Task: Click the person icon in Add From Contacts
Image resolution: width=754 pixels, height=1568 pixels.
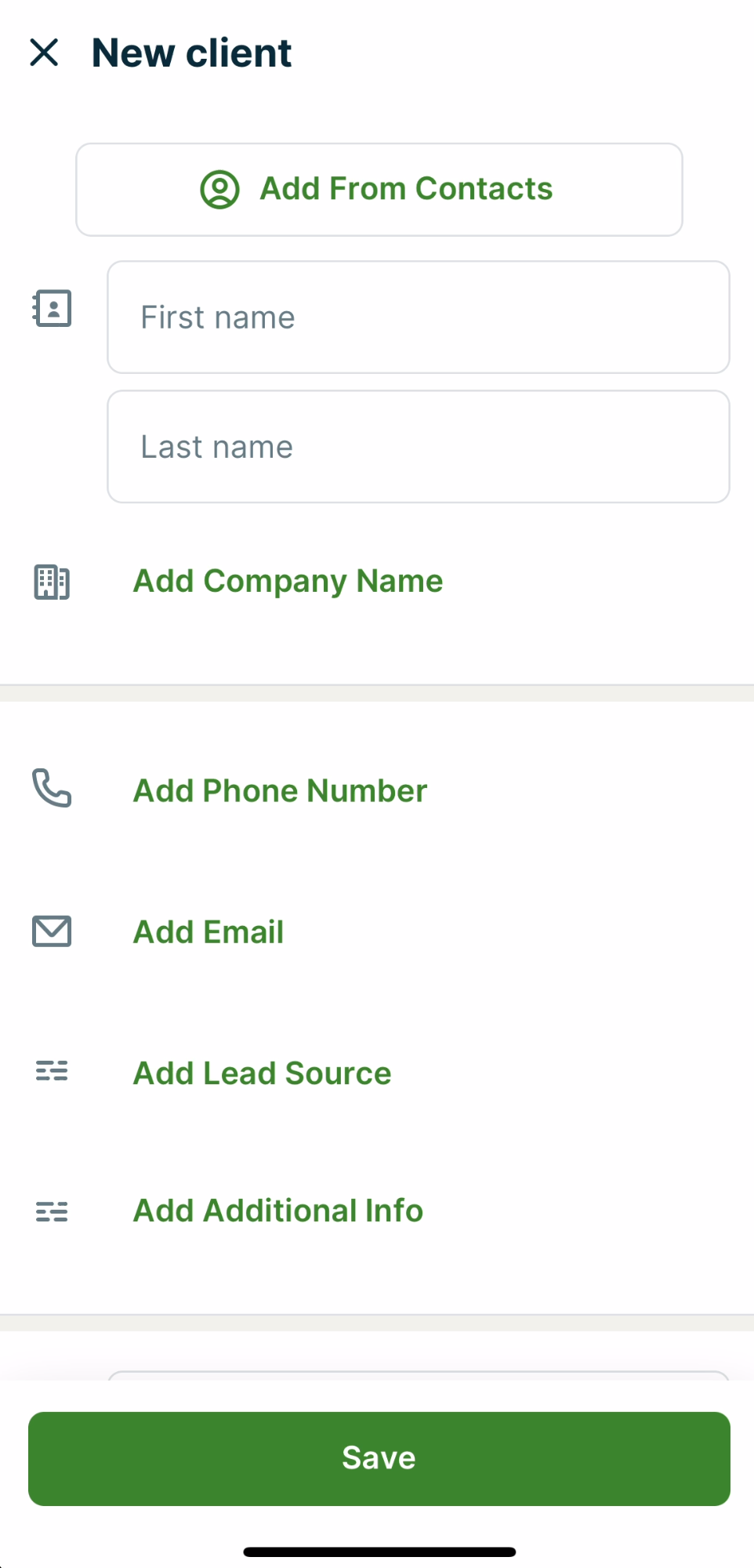Action: [x=219, y=190]
